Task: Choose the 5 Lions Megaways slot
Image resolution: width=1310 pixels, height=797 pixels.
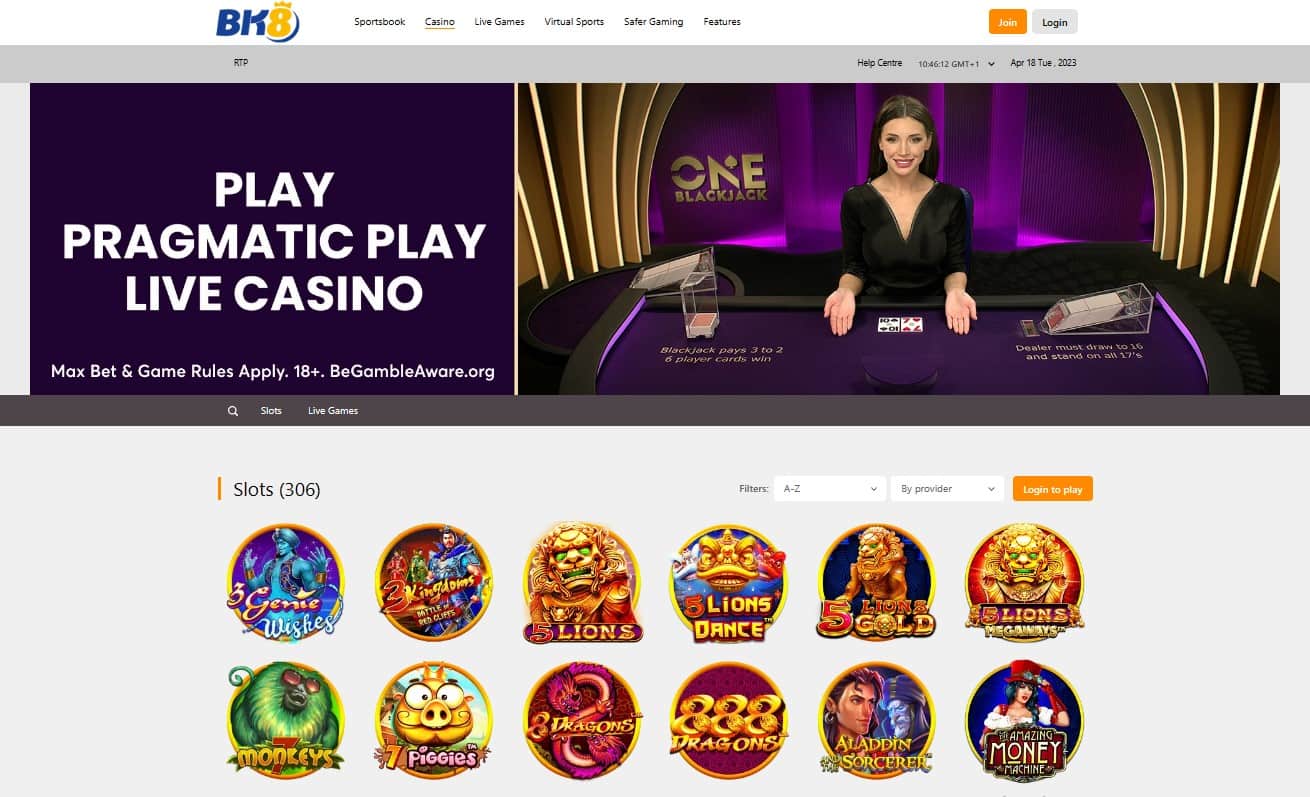Action: (1024, 582)
